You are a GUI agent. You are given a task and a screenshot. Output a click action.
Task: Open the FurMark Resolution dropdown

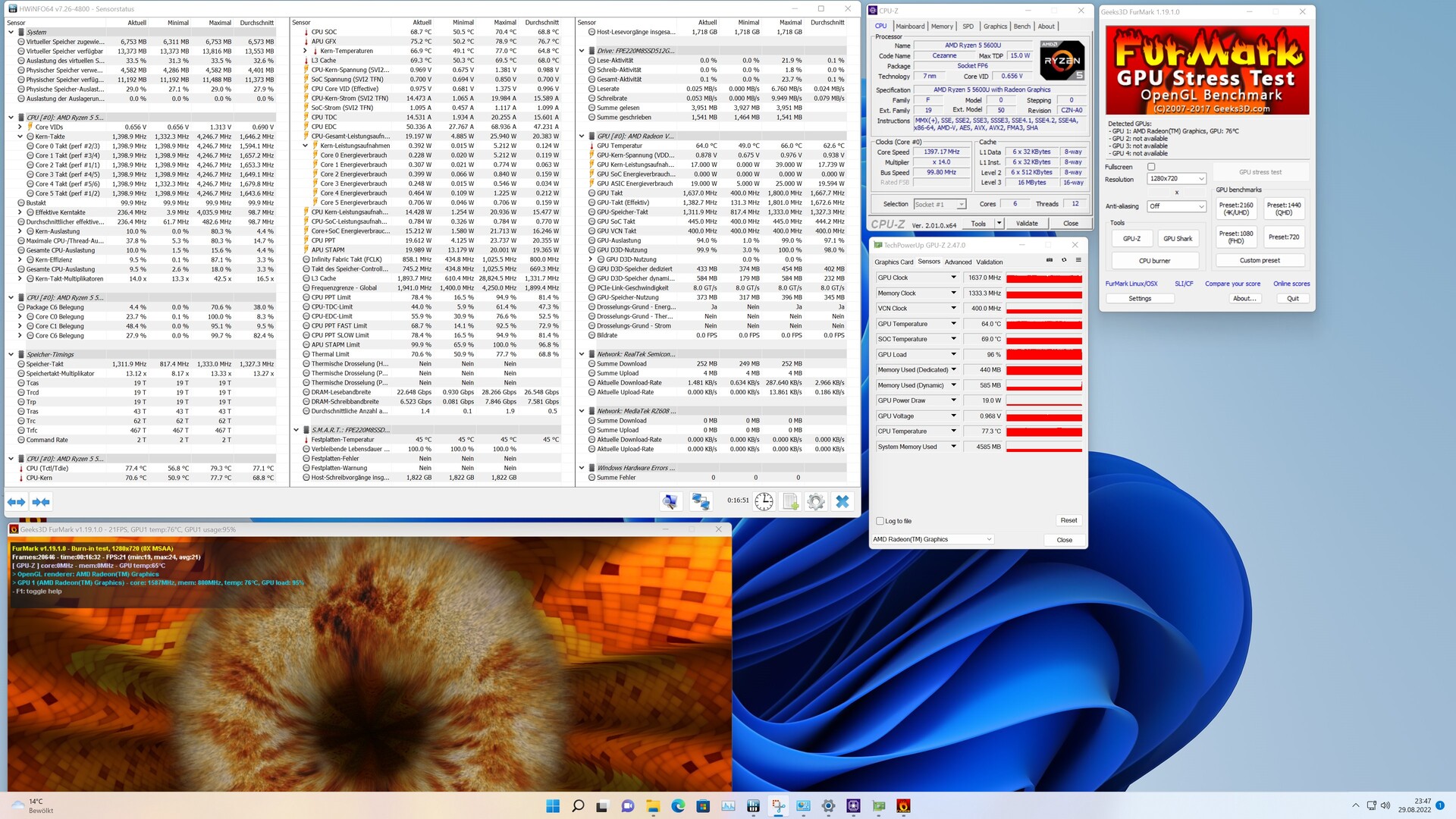[x=1176, y=179]
